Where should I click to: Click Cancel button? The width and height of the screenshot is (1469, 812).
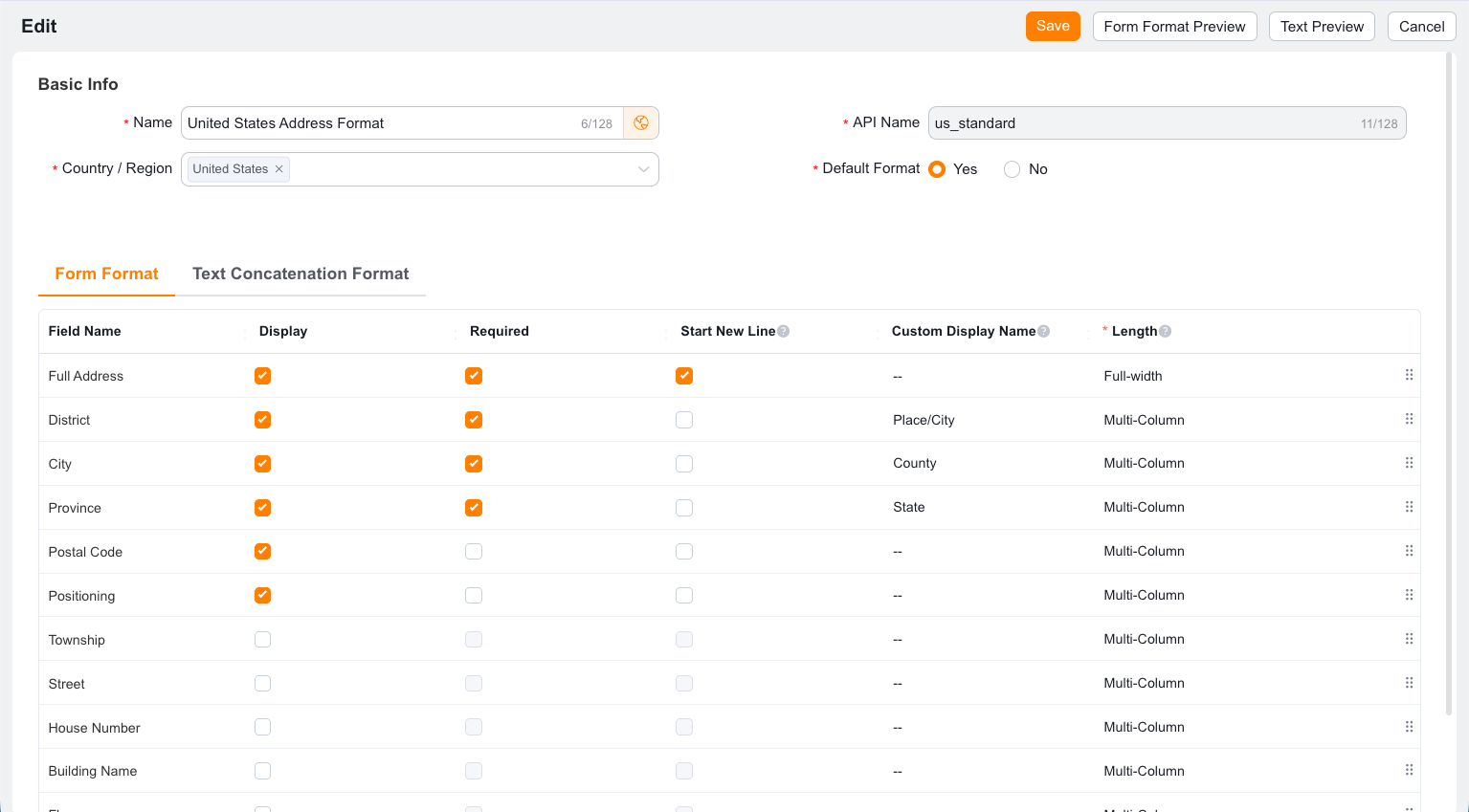pos(1421,26)
